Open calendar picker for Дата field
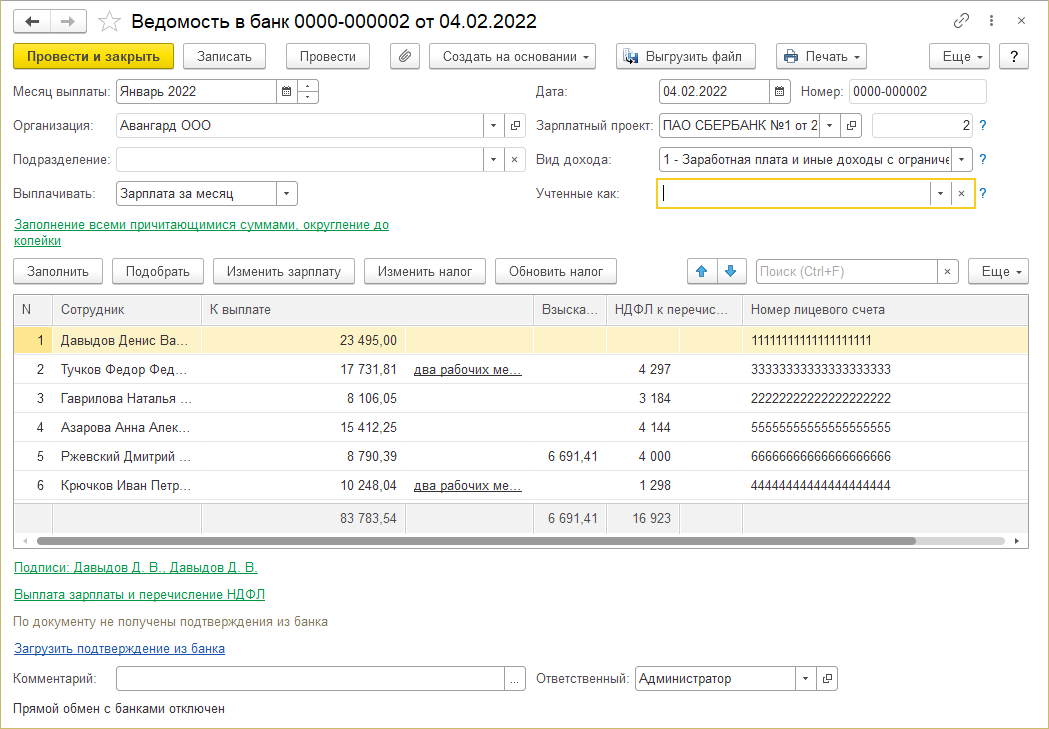 click(779, 92)
